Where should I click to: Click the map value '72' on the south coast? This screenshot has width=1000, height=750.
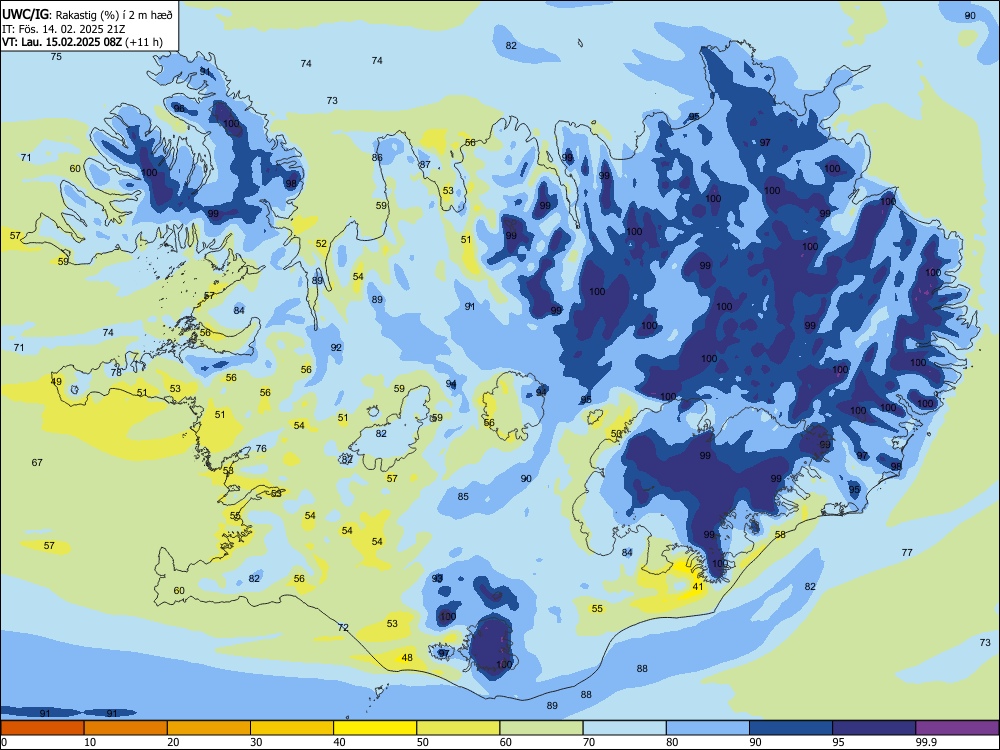(x=343, y=628)
